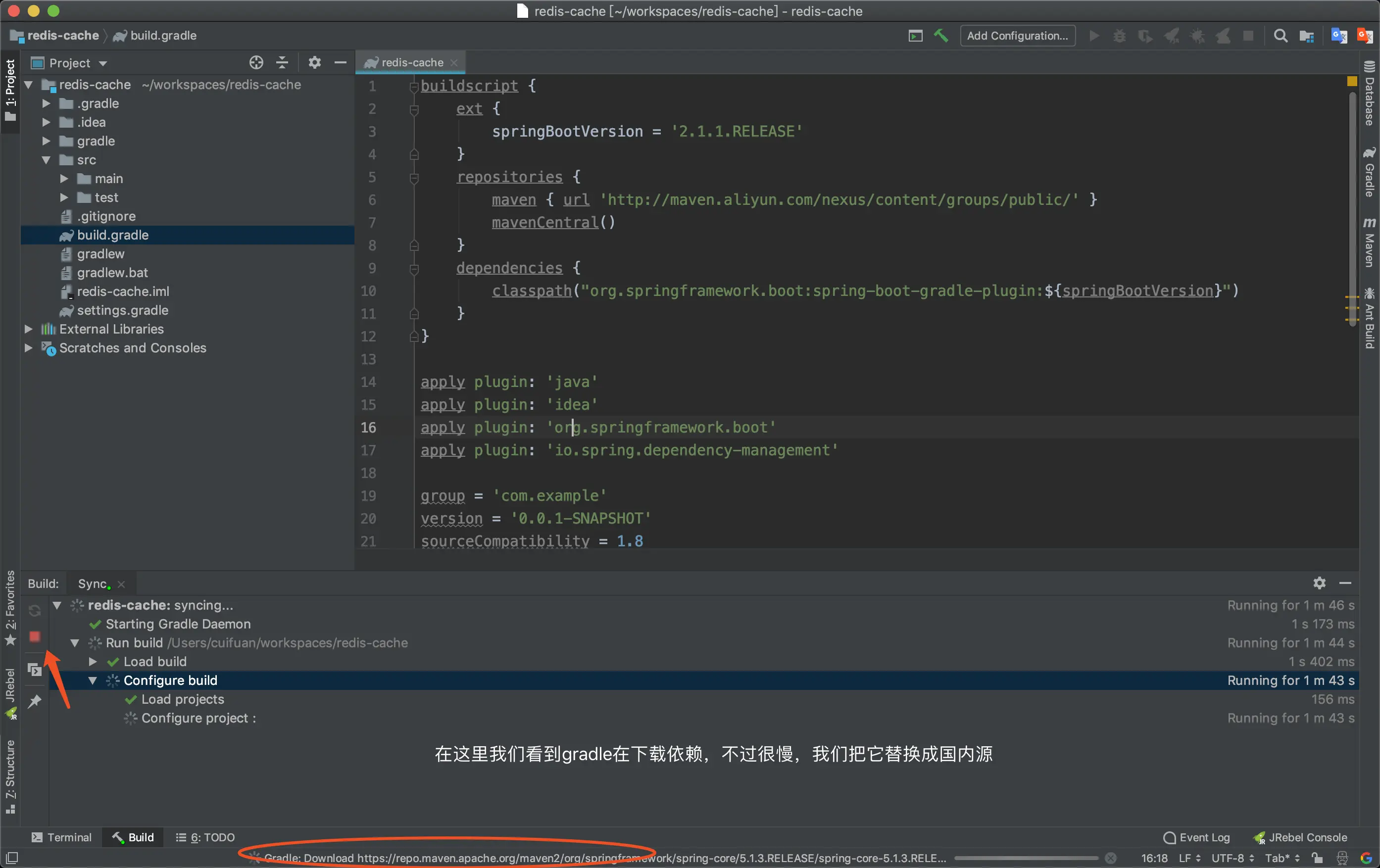Toggle tool window quick access in status bar

[12, 858]
